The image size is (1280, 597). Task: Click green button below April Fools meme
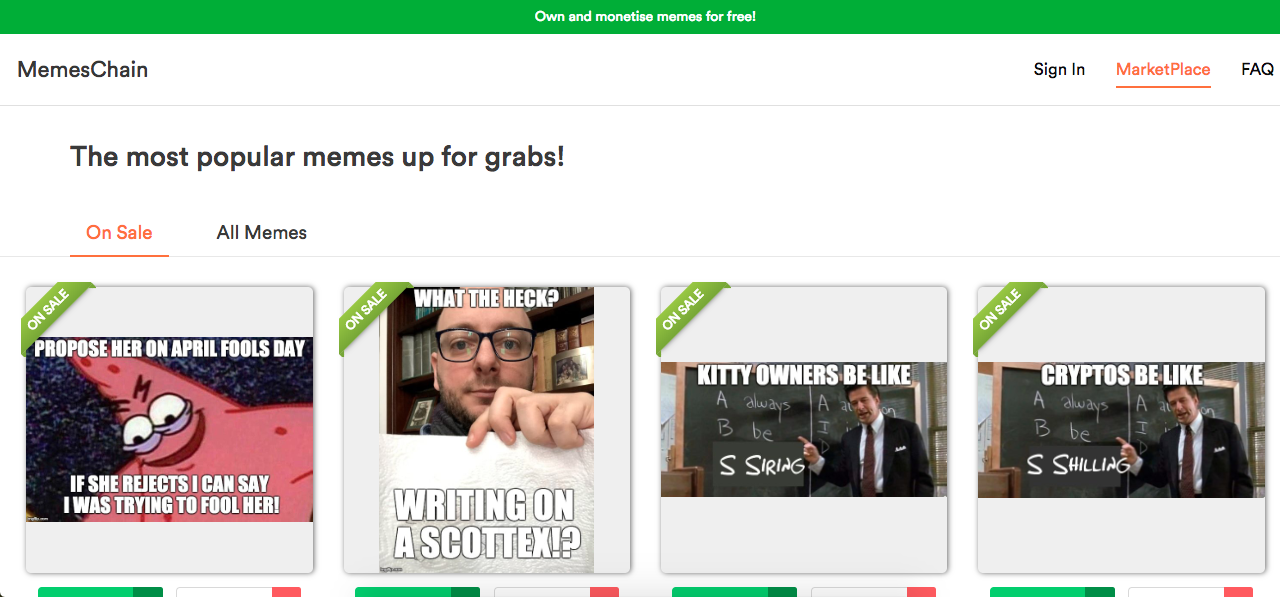click(100, 592)
